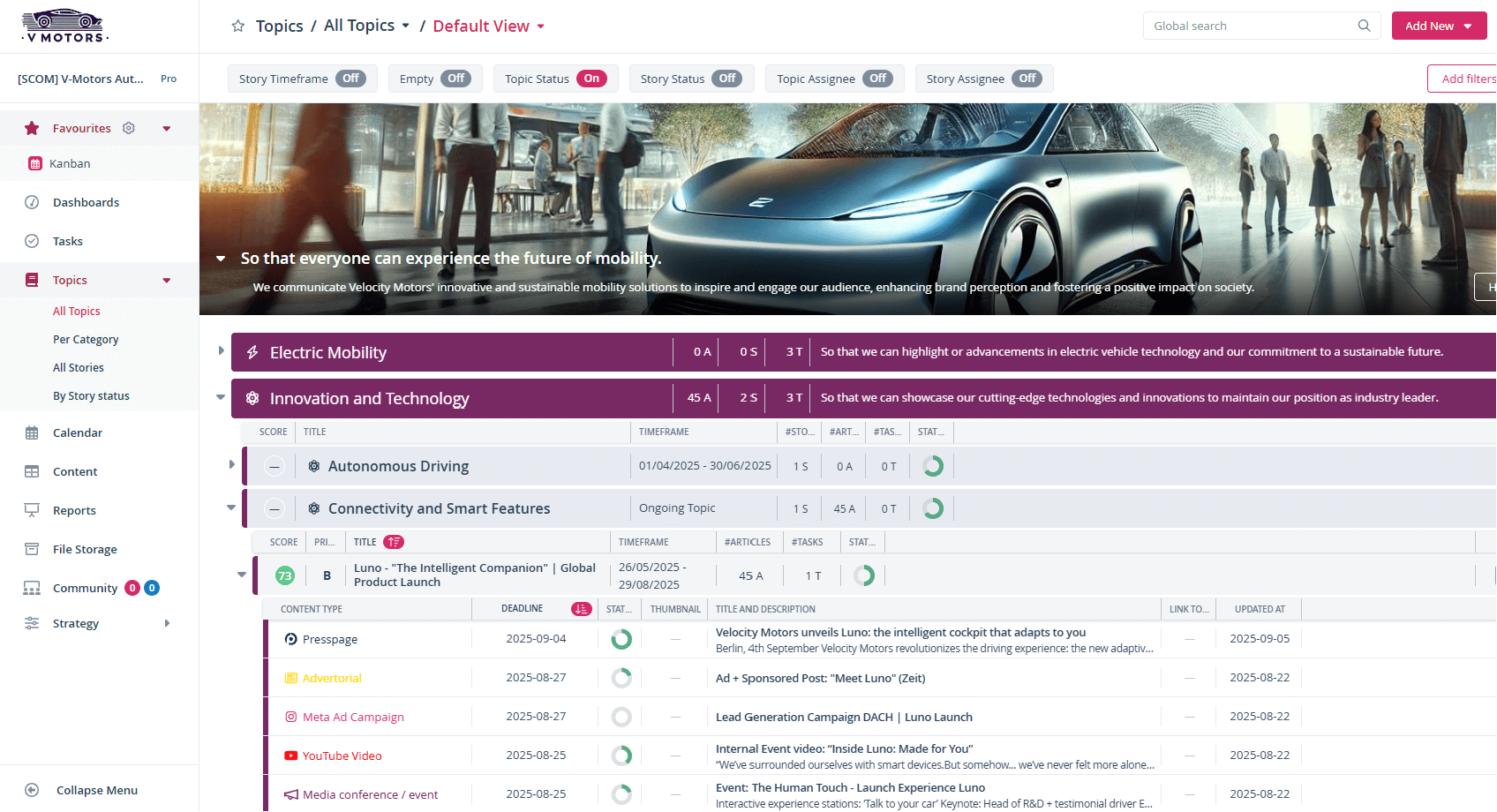
Task: Click into the Global search field
Action: click(x=1249, y=26)
